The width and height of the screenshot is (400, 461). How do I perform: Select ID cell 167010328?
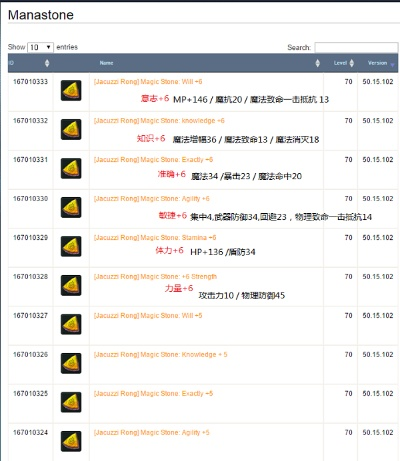click(30, 277)
